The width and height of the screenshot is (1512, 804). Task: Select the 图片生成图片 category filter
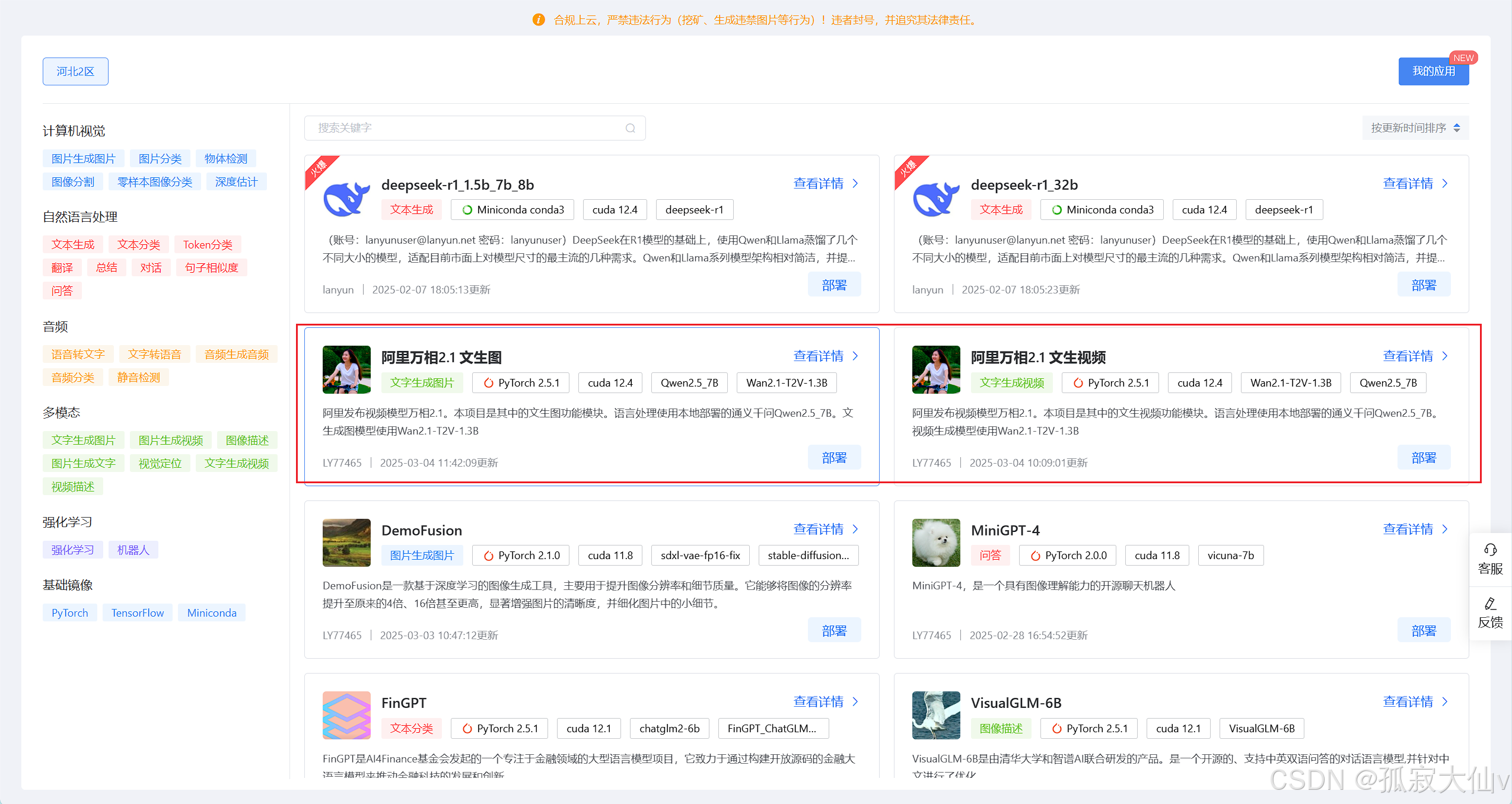tap(83, 158)
